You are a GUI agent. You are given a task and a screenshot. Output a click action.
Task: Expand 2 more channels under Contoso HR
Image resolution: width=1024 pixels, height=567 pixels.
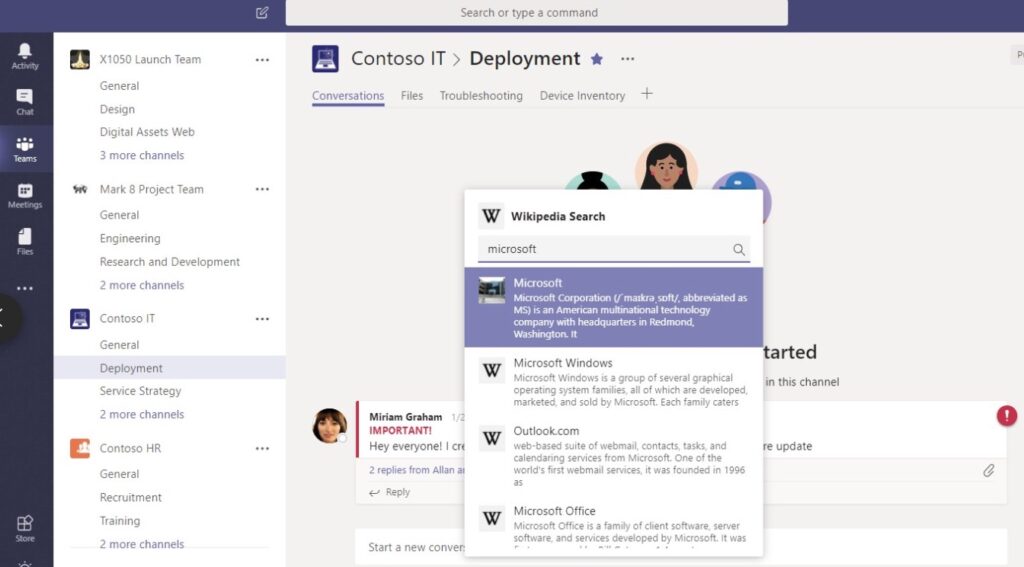[x=142, y=544]
